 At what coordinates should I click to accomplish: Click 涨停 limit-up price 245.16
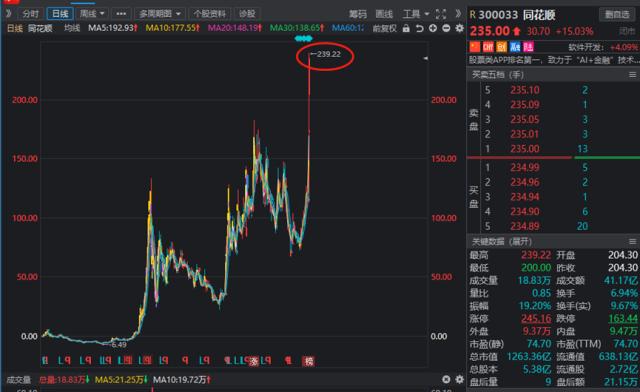coord(536,318)
